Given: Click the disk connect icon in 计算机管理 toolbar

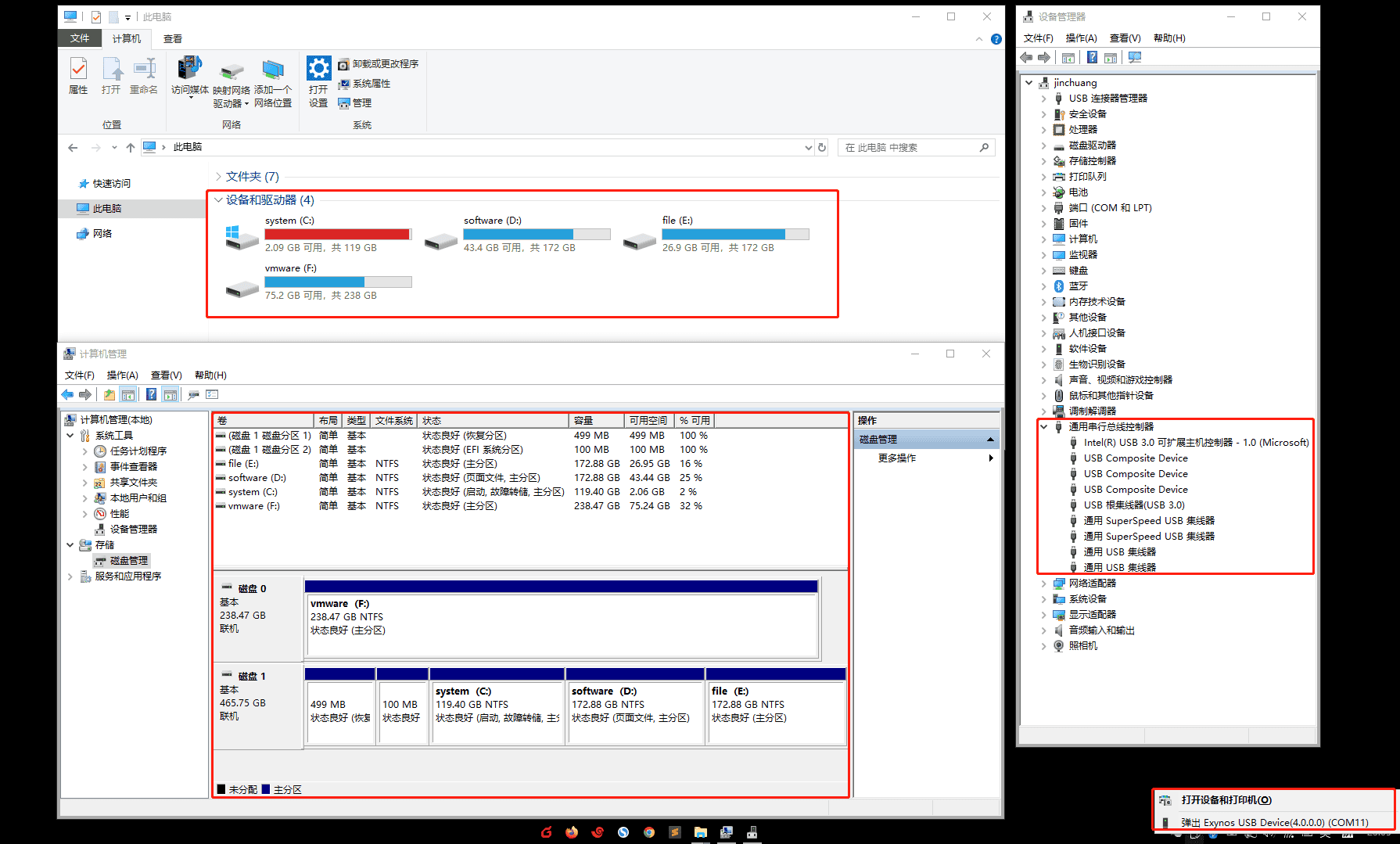Looking at the screenshot, I should tap(193, 395).
